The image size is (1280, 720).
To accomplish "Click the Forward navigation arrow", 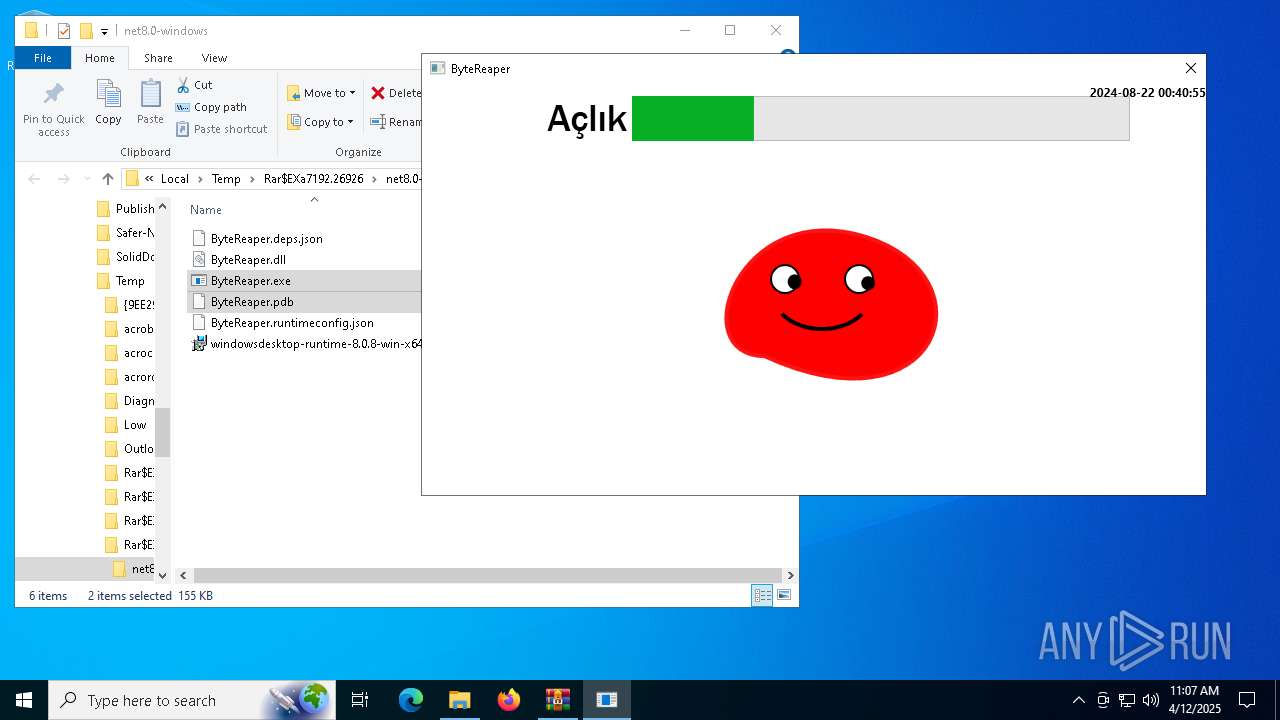I will (63, 179).
